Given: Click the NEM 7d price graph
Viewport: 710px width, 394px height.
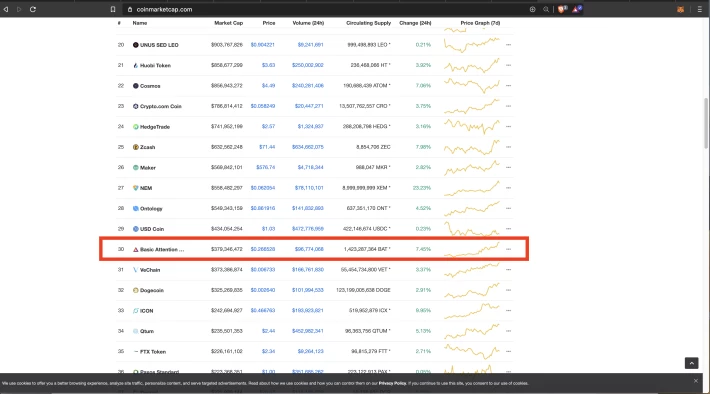Looking at the screenshot, I should tap(472, 188).
